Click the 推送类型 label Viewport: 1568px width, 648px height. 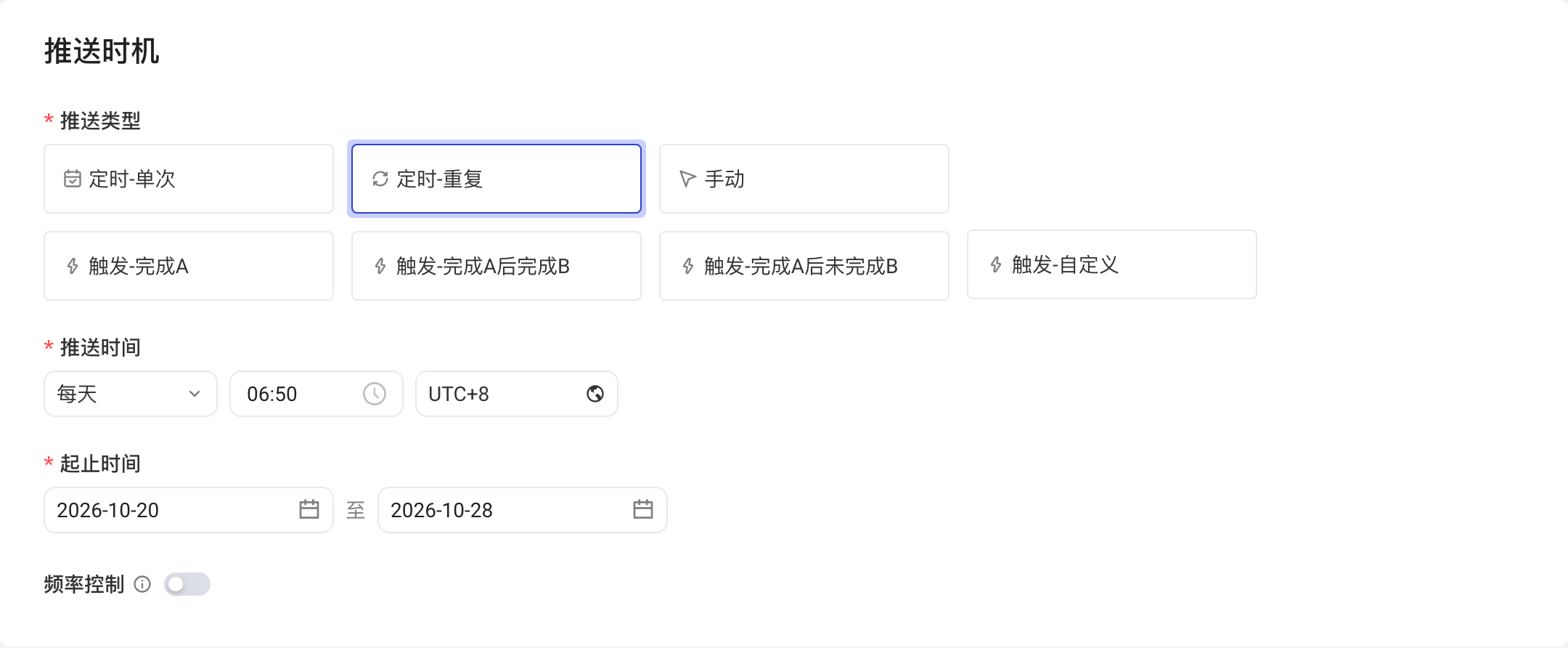(100, 121)
